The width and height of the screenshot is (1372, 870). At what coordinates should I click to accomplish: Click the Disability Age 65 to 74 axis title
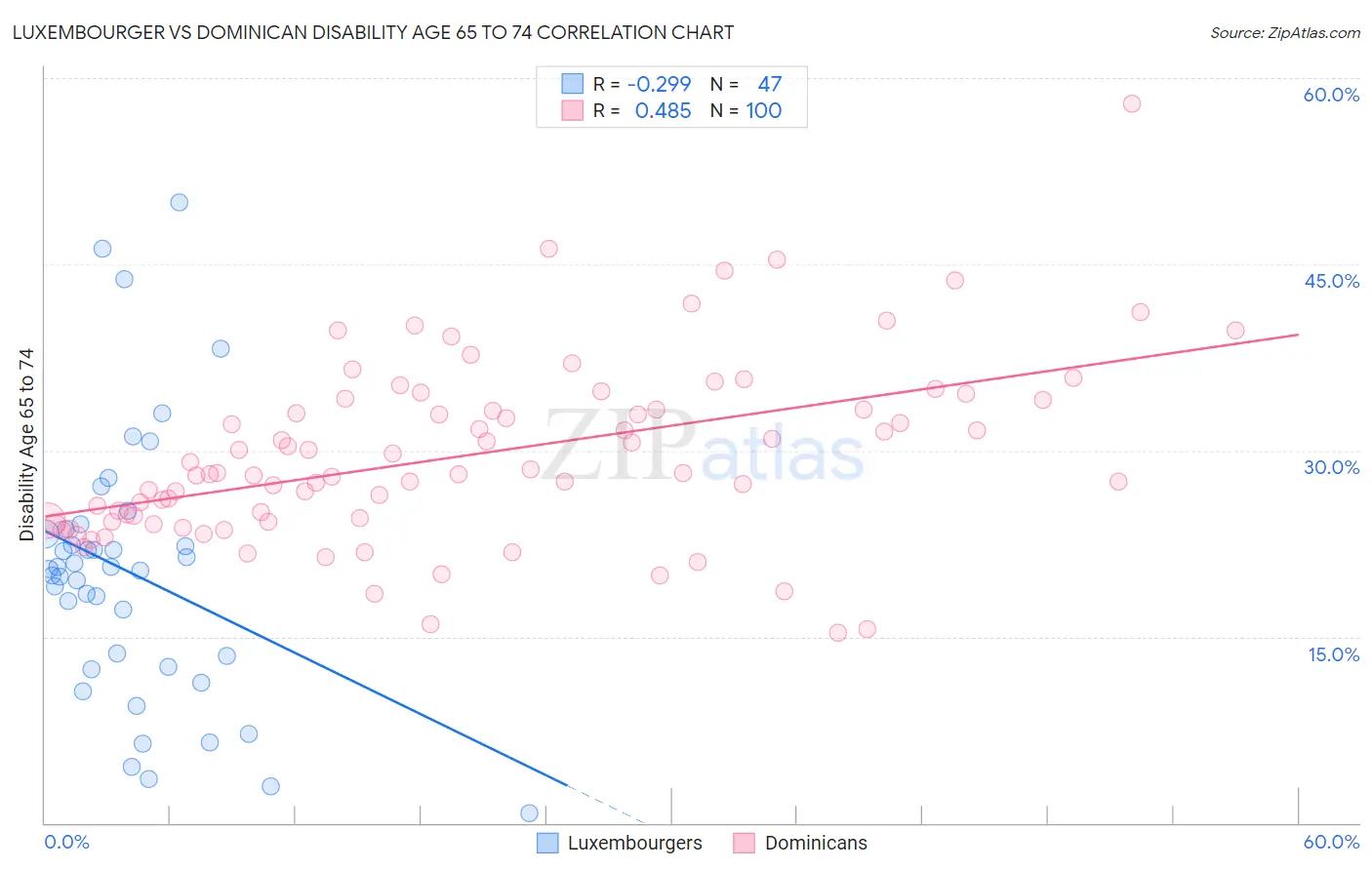[26, 445]
